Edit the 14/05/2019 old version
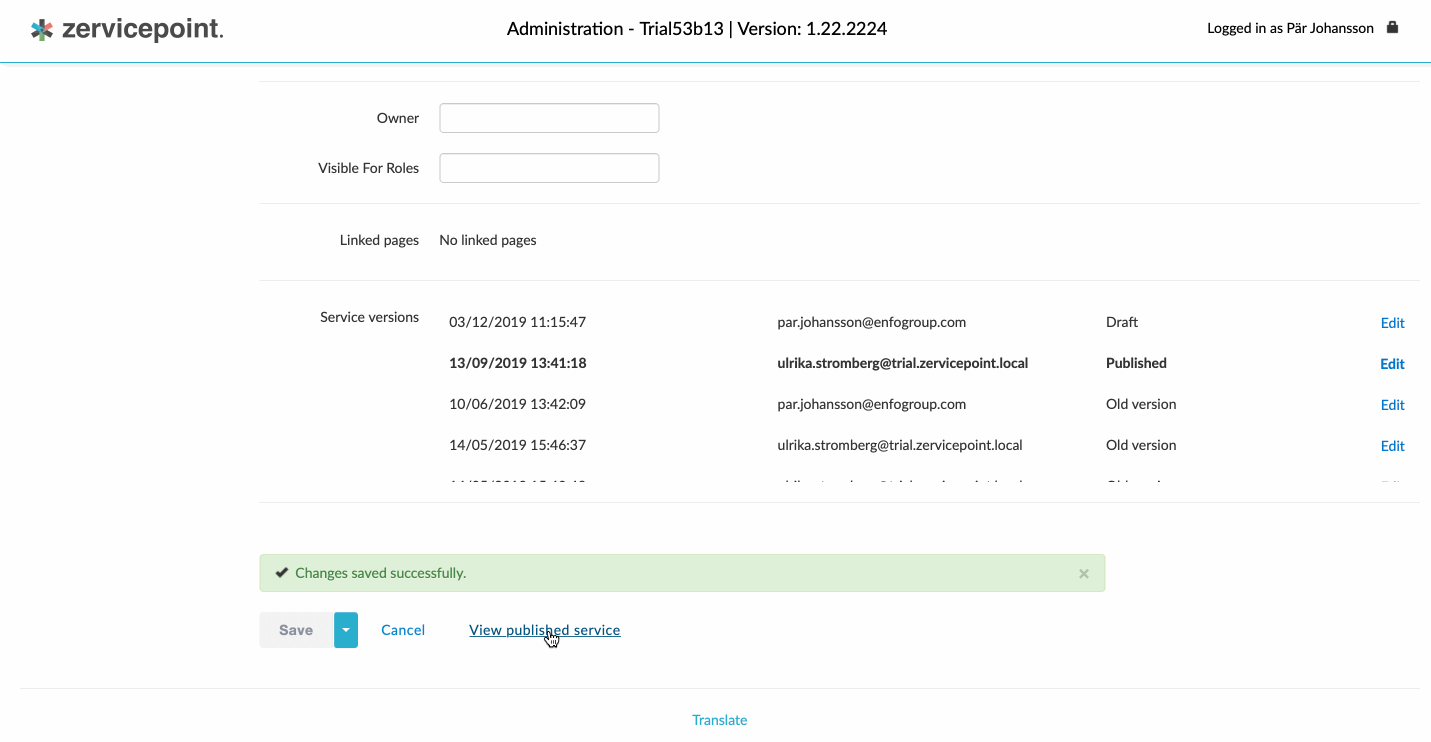Screen dimensions: 1431x742 1392,446
